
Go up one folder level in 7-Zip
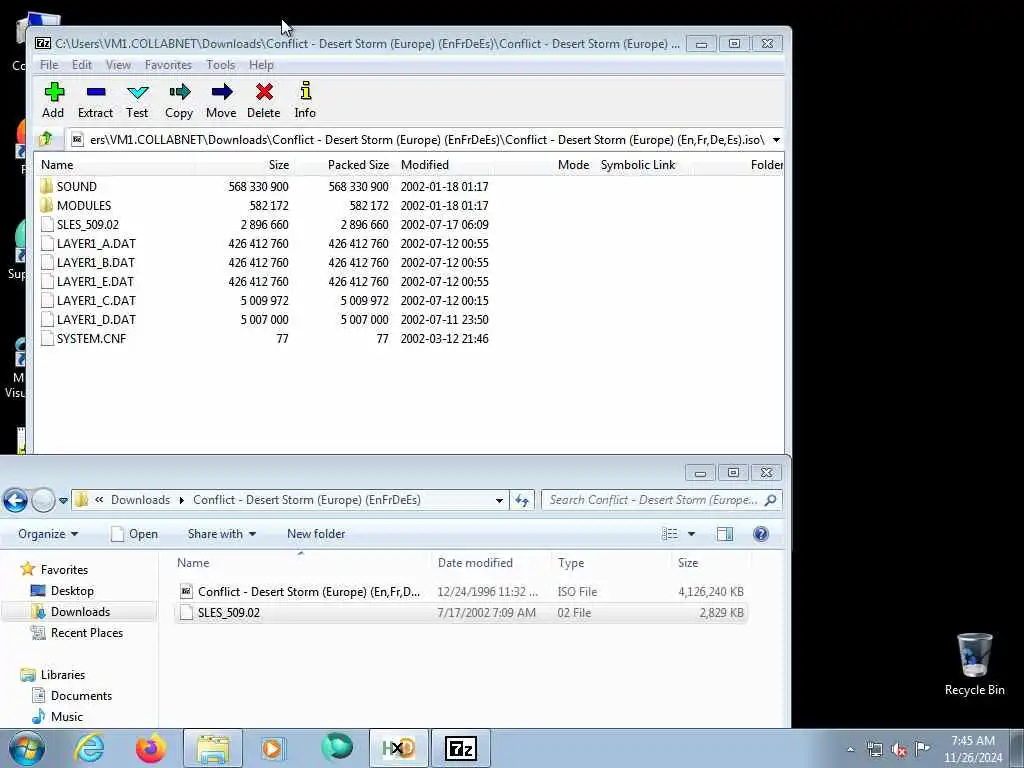point(46,139)
